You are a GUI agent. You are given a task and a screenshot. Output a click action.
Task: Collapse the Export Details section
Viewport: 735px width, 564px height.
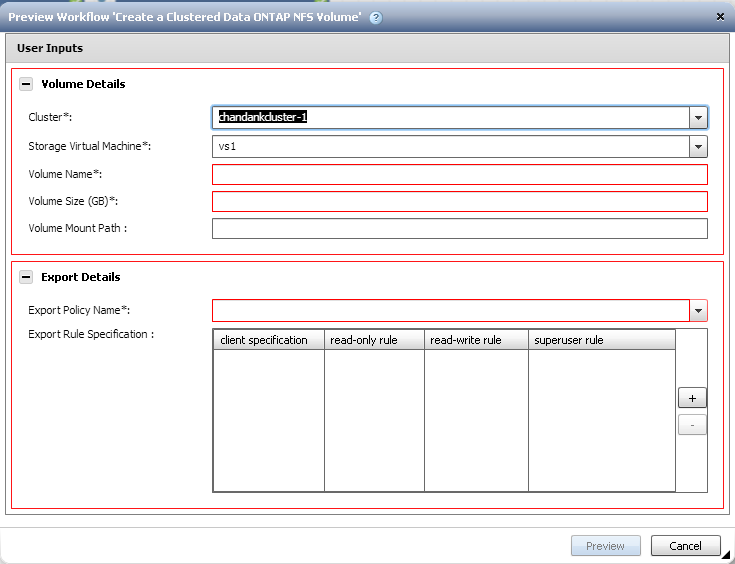[26, 278]
